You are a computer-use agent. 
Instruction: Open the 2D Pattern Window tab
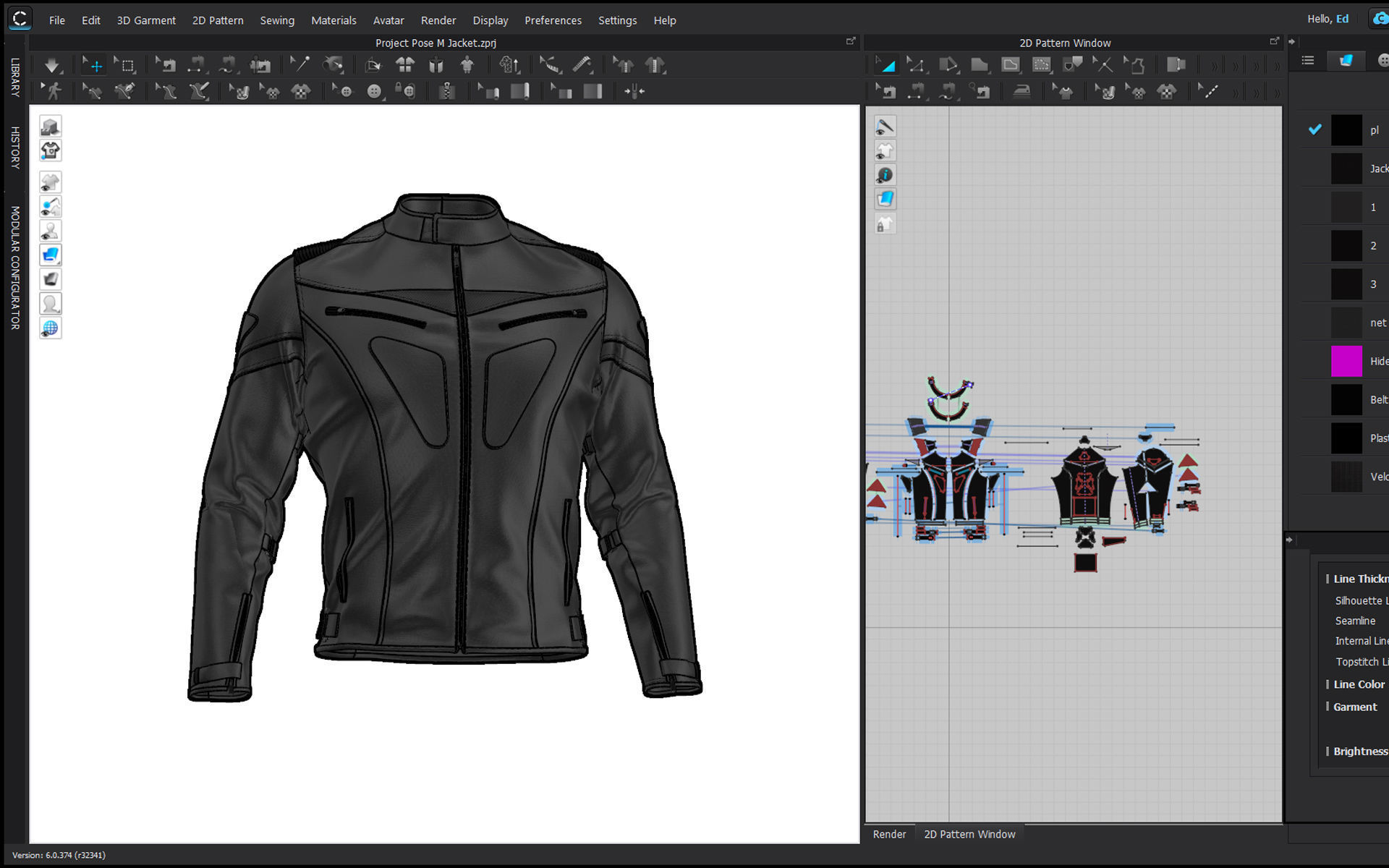pyautogui.click(x=969, y=834)
